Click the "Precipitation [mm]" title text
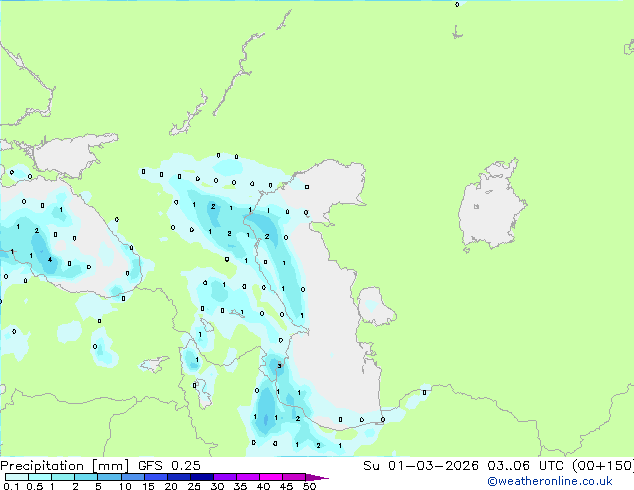This screenshot has width=634, height=490. [65, 466]
